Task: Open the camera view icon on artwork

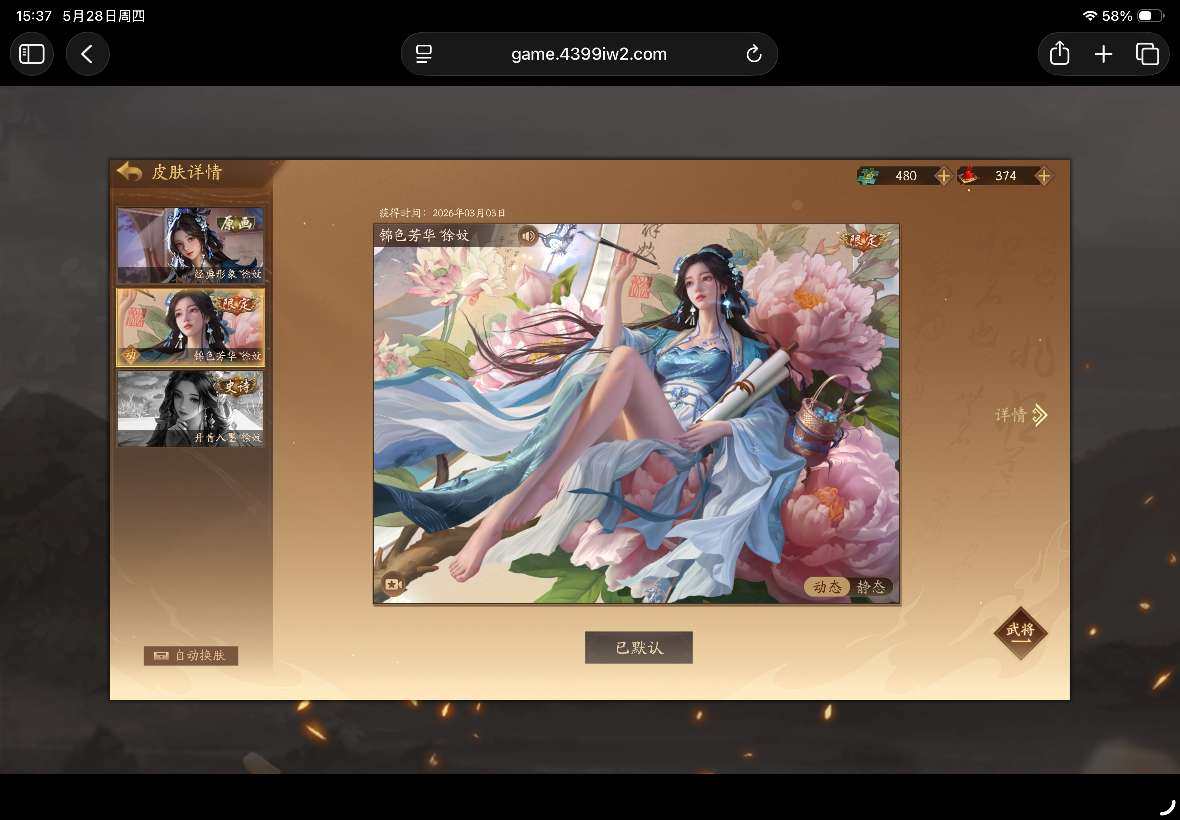Action: pyautogui.click(x=394, y=585)
